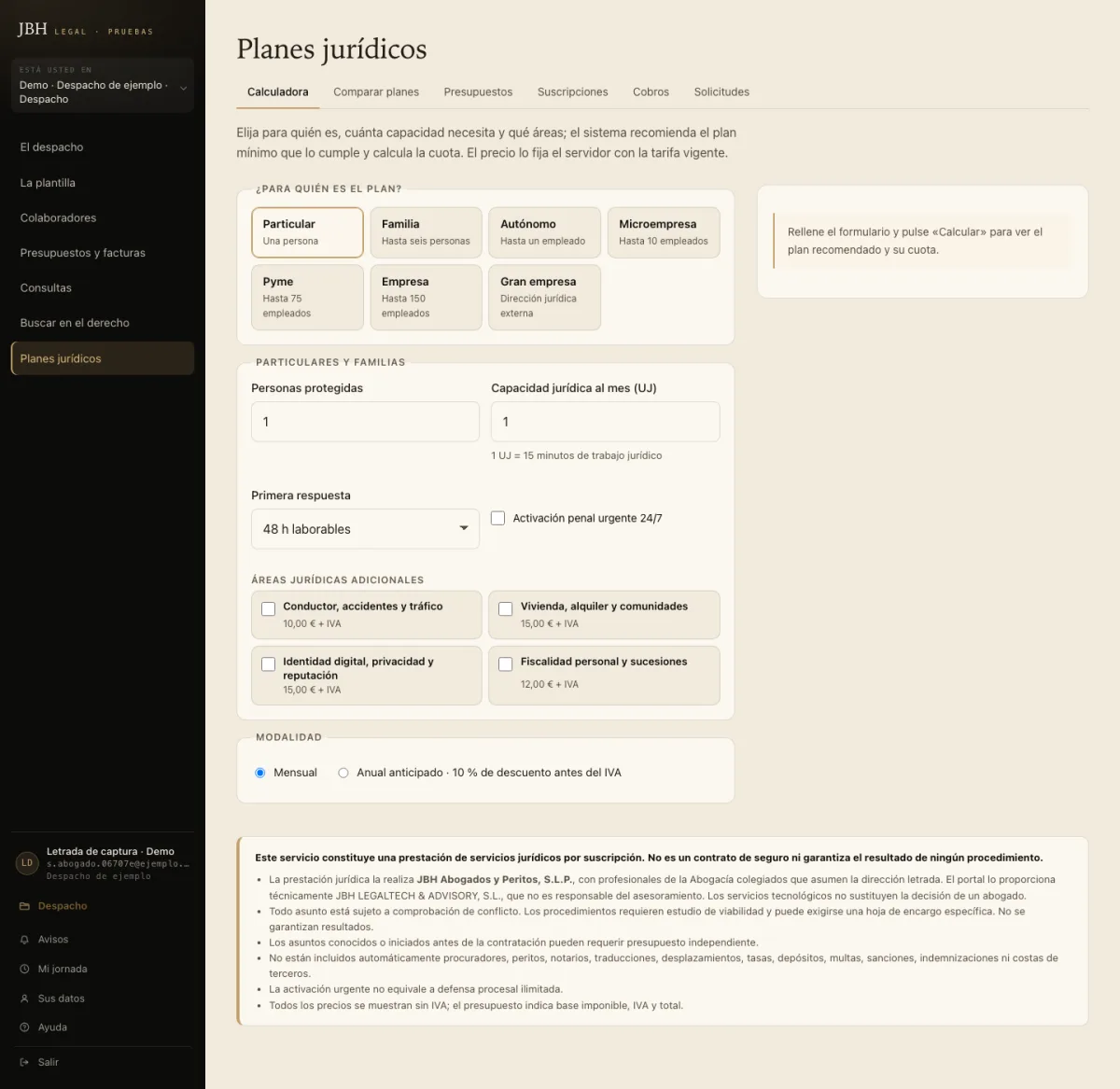Open the Primera respuesta dropdown
Viewport: 1120px width, 1089px height.
tap(365, 529)
